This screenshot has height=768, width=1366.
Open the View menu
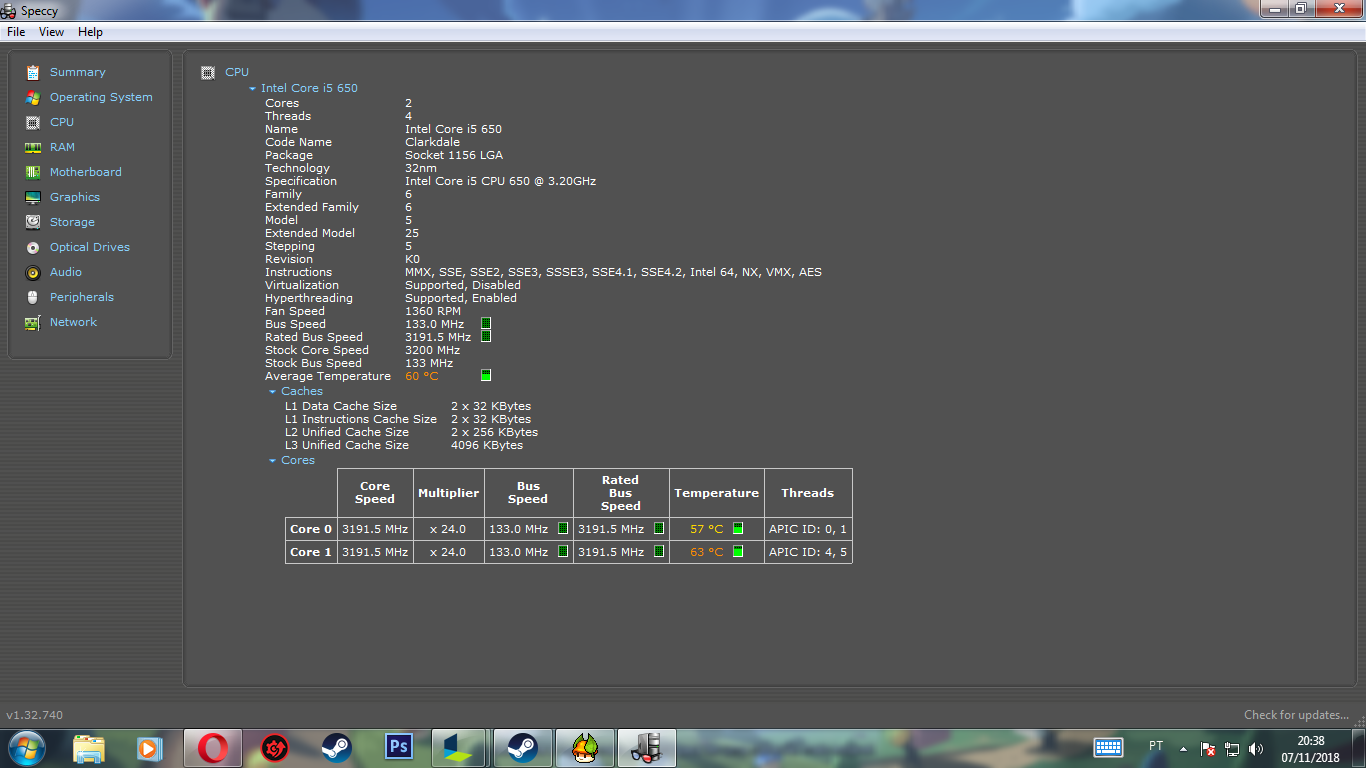click(51, 32)
